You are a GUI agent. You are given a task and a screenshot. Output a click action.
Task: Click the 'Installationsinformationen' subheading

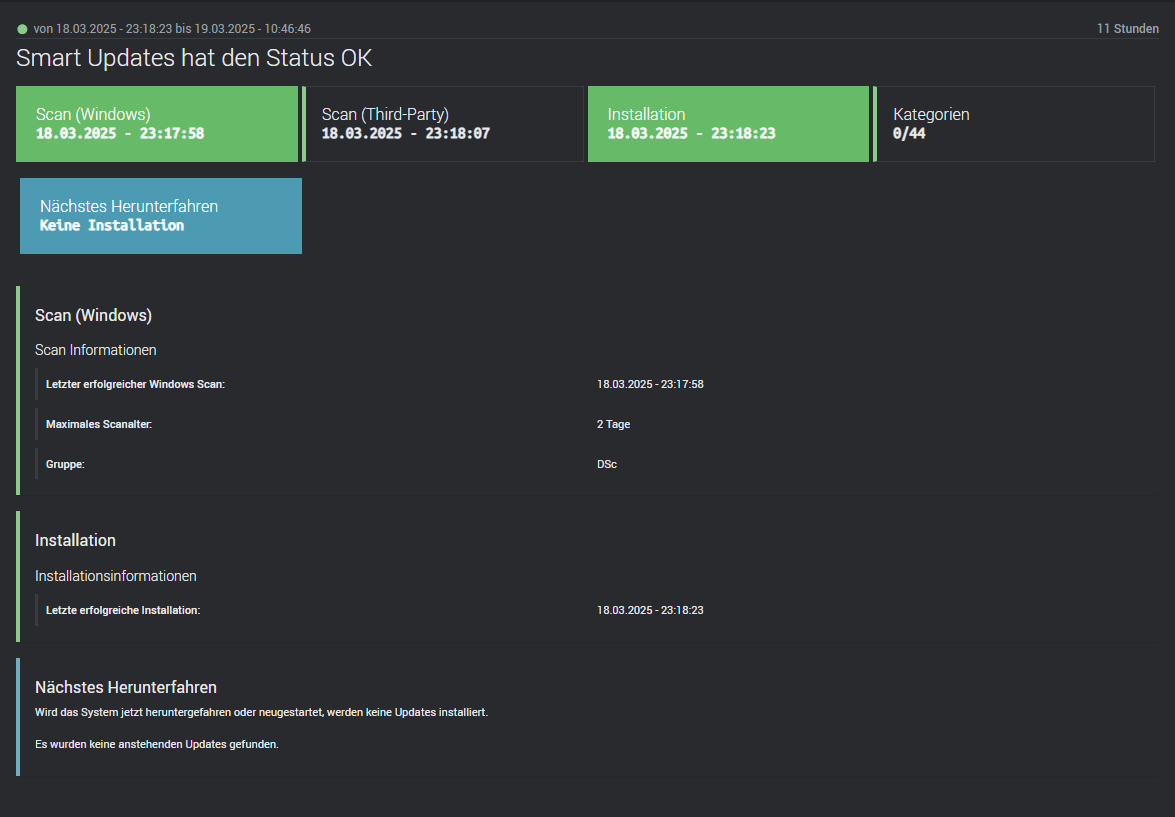[x=116, y=576]
